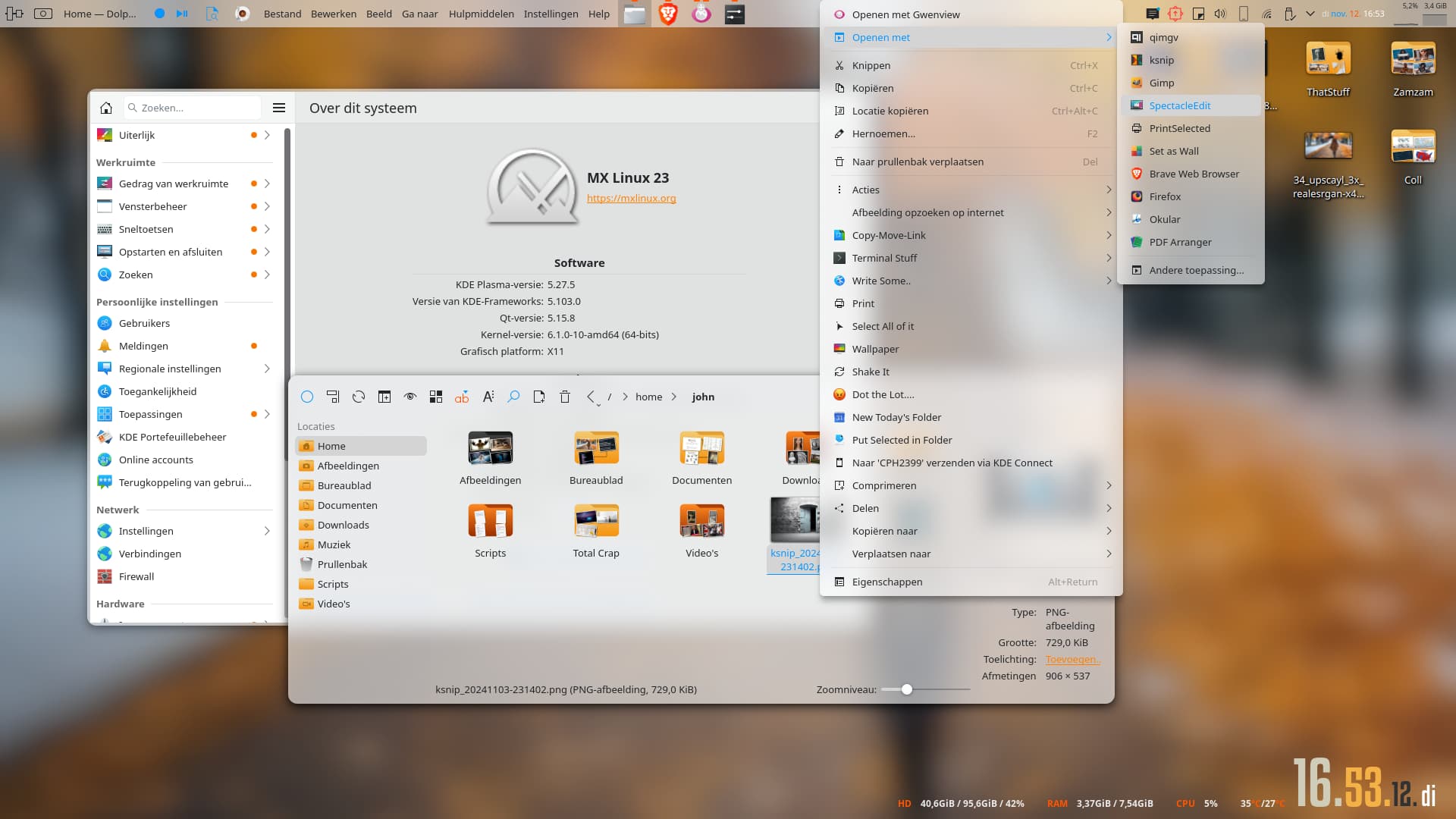This screenshot has width=1456, height=819.
Task: Open qimgv from the Openen met submenu
Action: pyautogui.click(x=1191, y=37)
